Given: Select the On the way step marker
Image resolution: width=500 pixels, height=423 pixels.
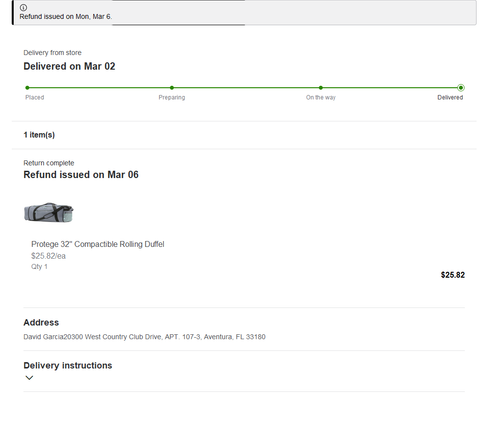Looking at the screenshot, I should click(321, 88).
